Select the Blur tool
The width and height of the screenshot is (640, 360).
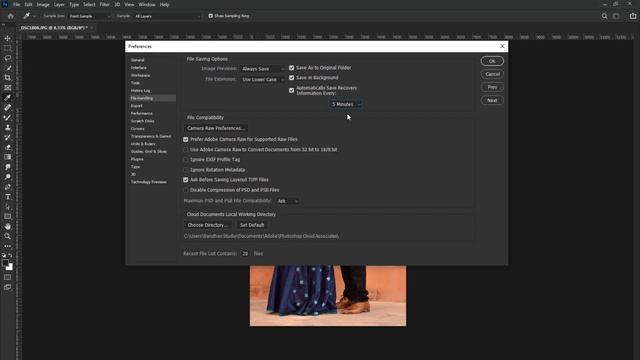pyautogui.click(x=7, y=167)
